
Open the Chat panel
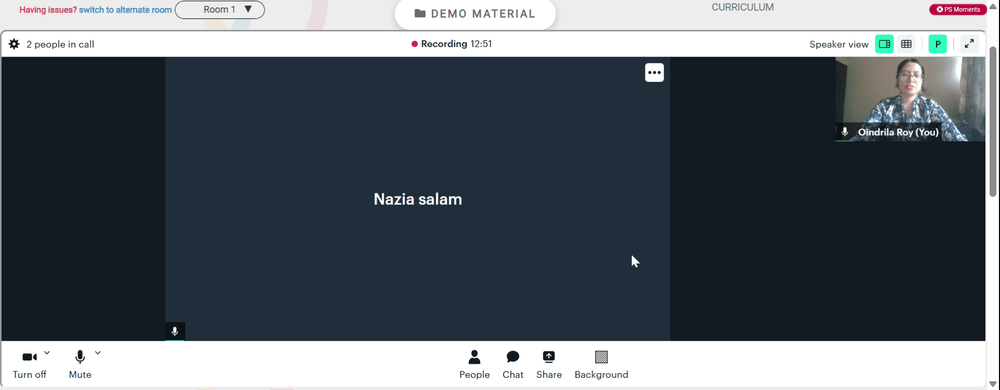pyautogui.click(x=513, y=365)
